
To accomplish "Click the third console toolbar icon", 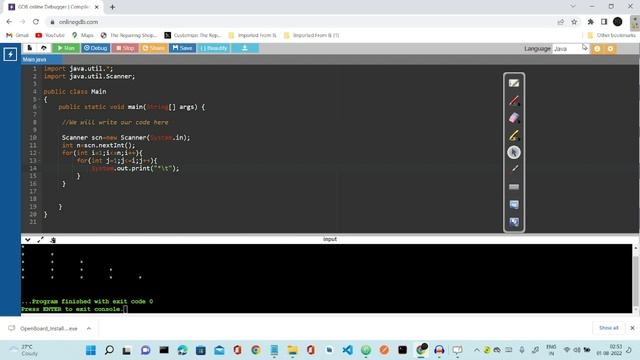I will 53,240.
